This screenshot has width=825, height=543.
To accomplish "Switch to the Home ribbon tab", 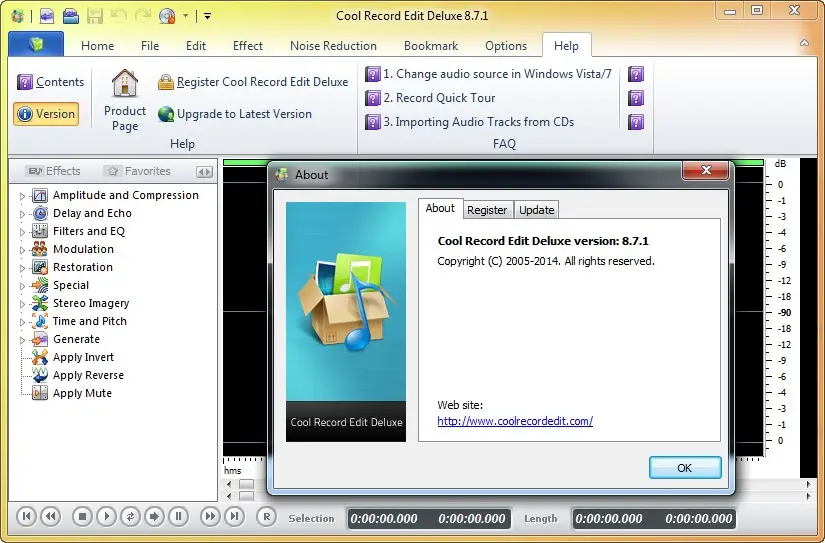I will [x=97, y=46].
